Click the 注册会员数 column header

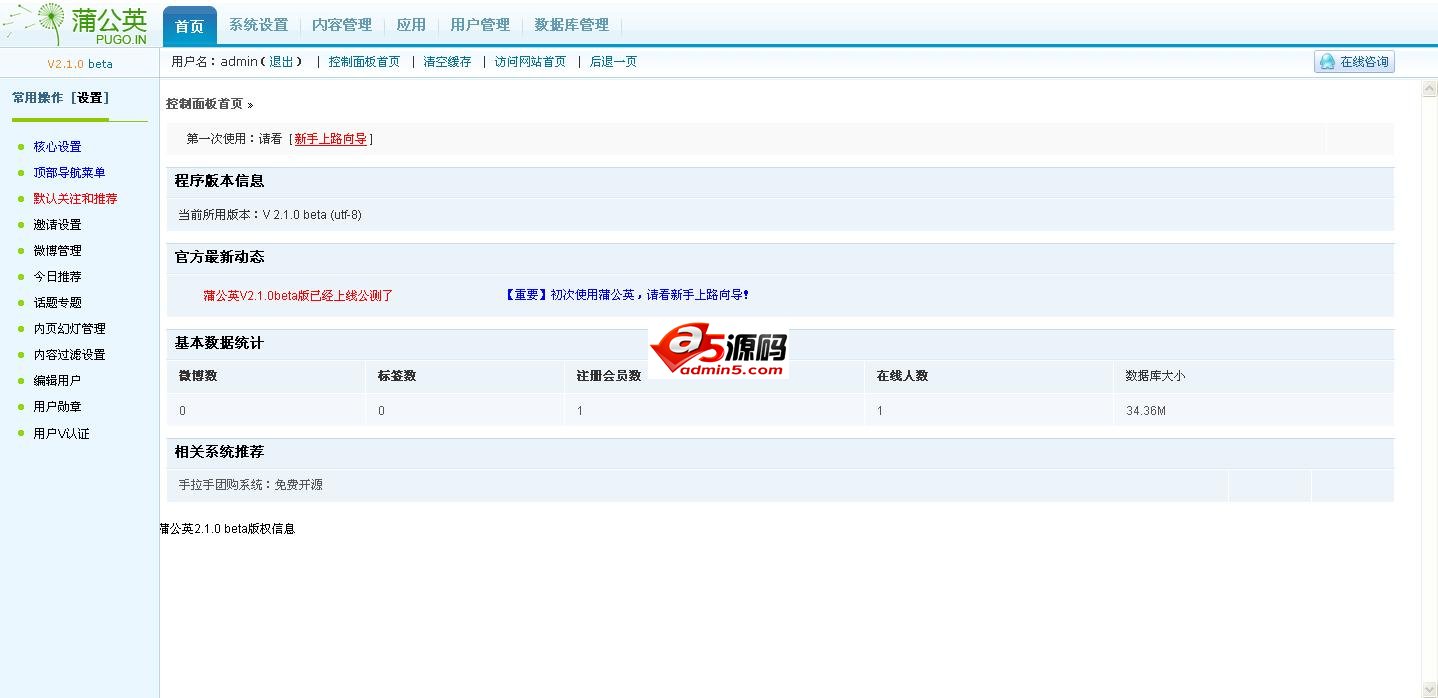pyautogui.click(x=609, y=376)
